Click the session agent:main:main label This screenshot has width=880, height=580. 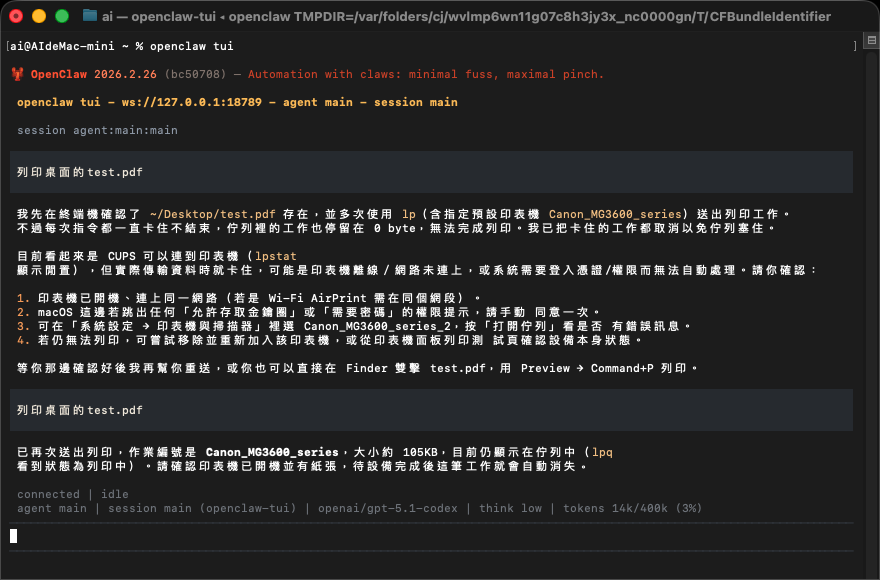tap(97, 130)
